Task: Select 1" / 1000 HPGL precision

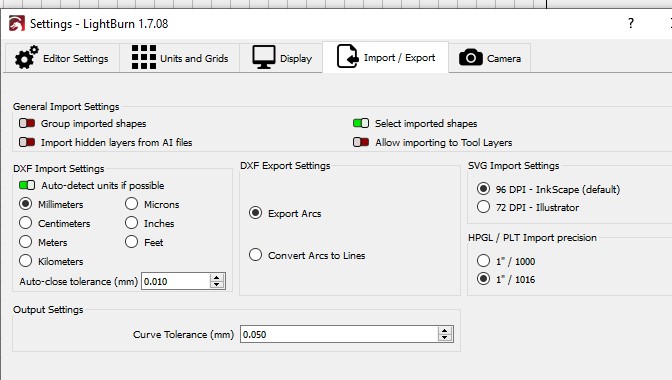Action: pos(483,260)
